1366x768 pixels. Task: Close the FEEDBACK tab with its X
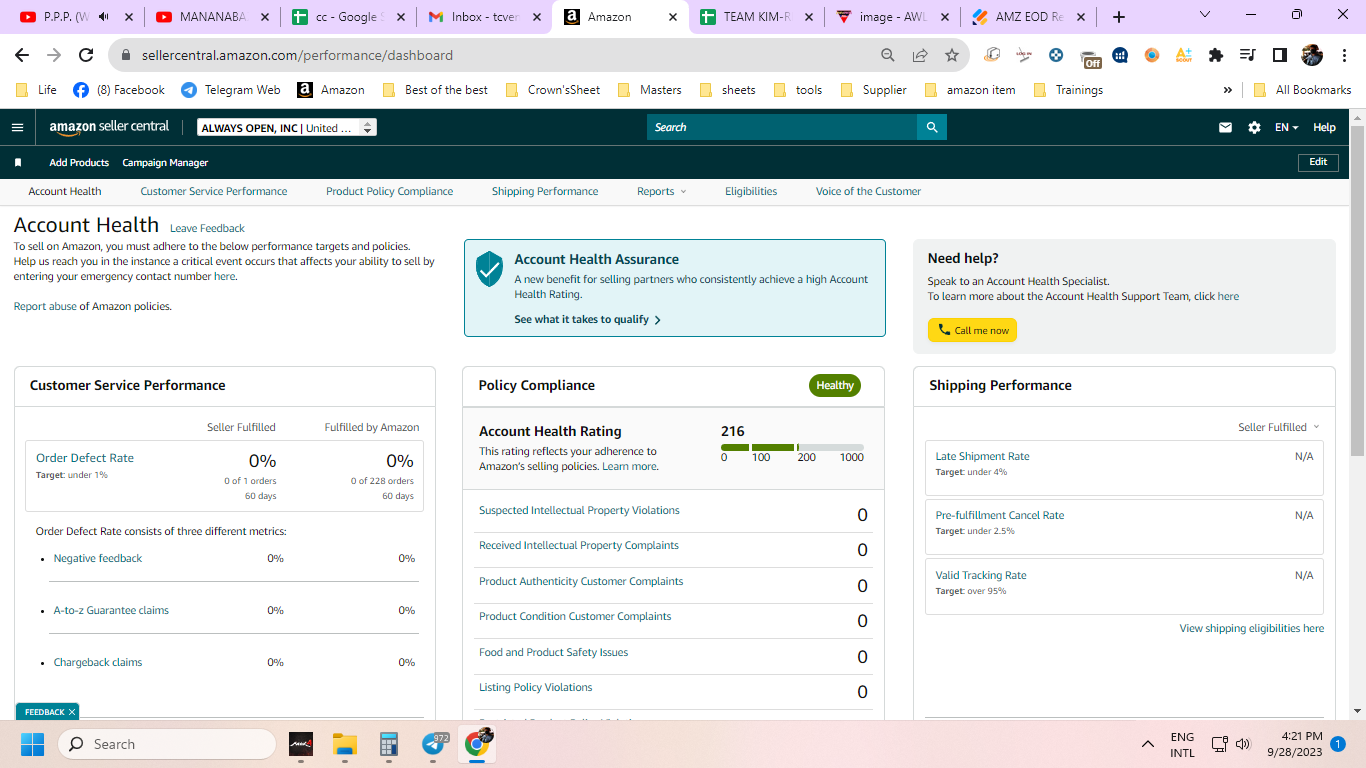pos(72,712)
